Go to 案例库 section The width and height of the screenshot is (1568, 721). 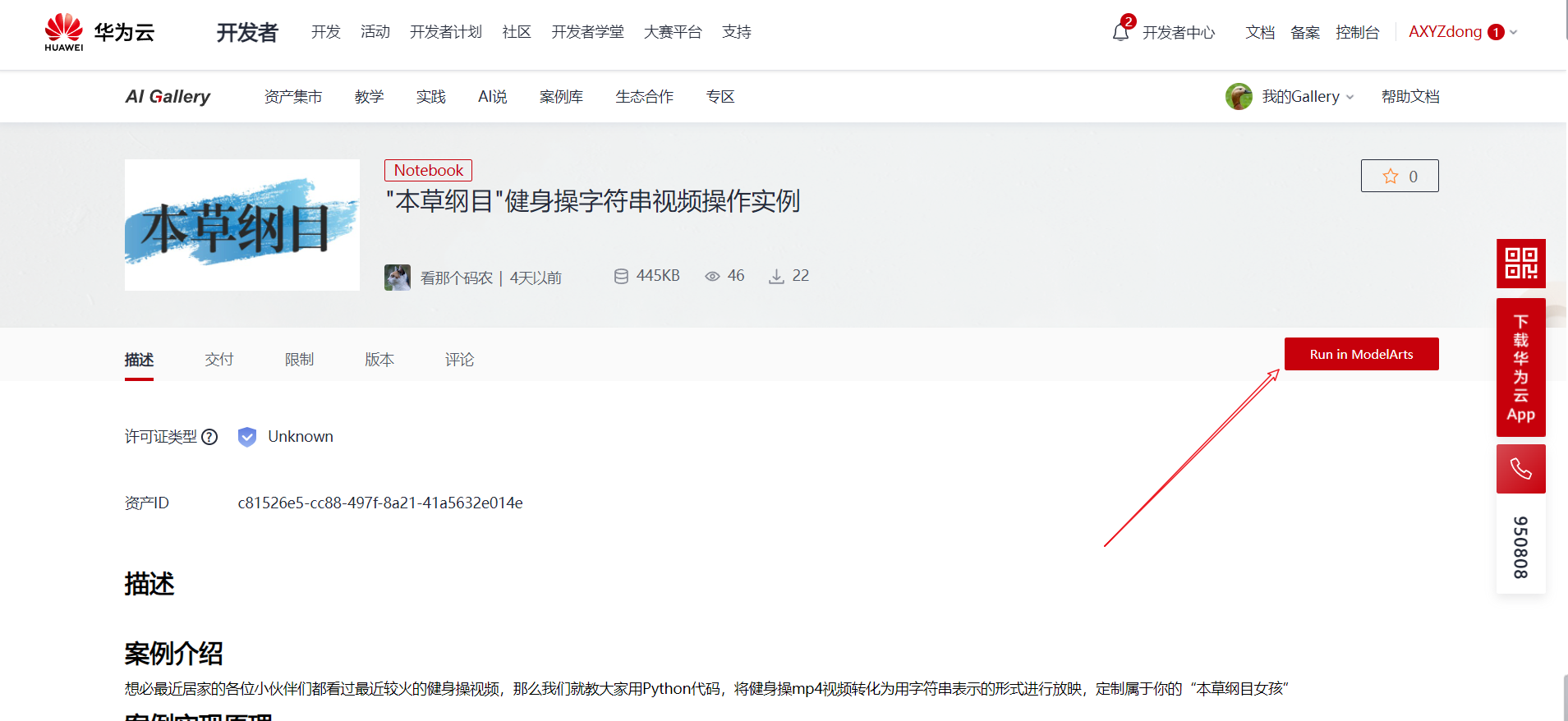point(562,97)
